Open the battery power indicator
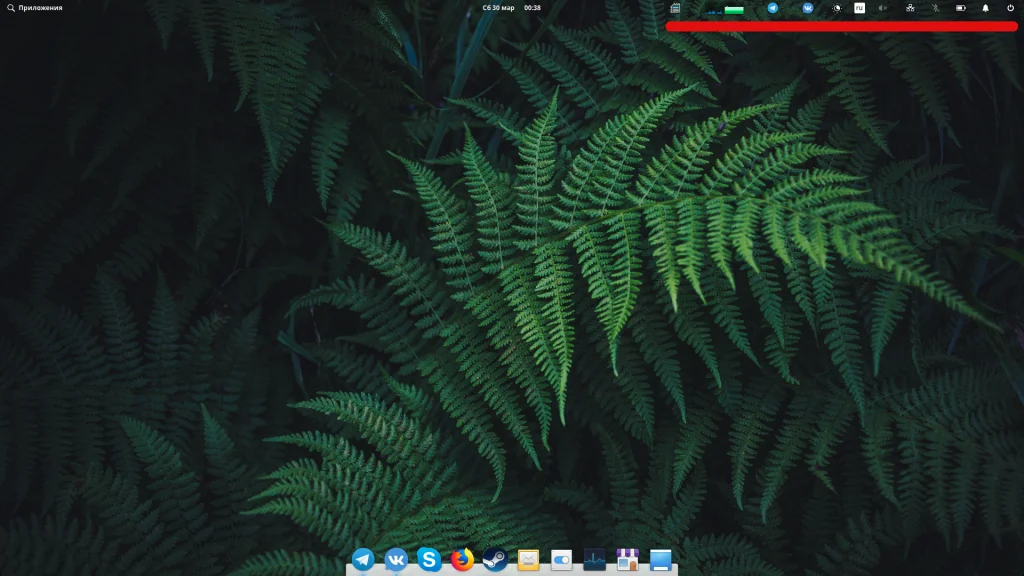This screenshot has height=576, width=1024. pyautogui.click(x=961, y=8)
